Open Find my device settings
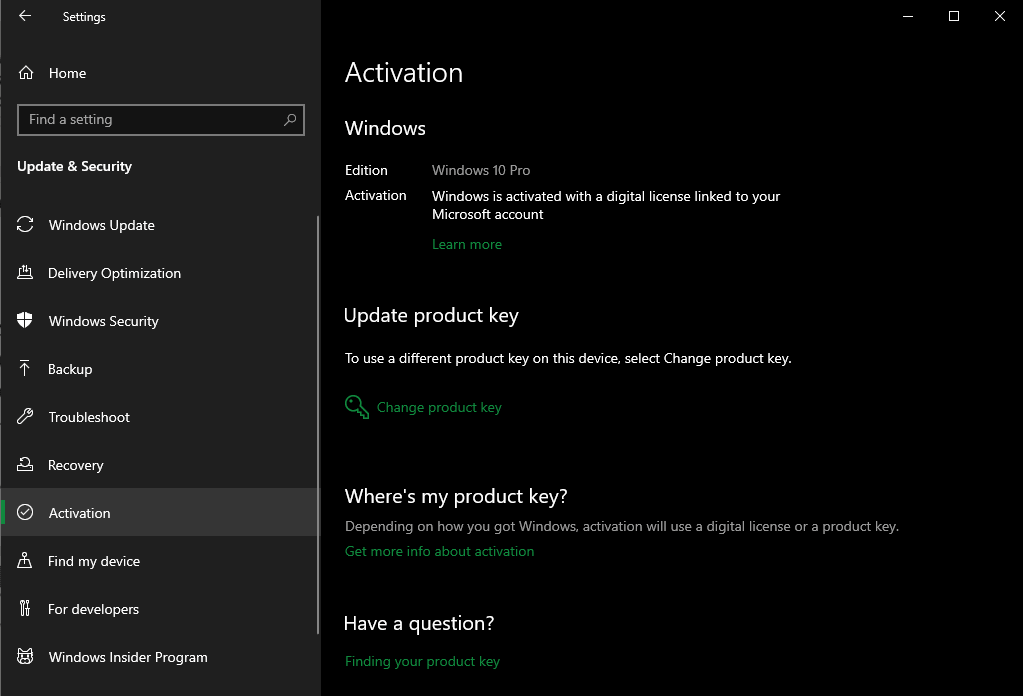 (x=159, y=561)
